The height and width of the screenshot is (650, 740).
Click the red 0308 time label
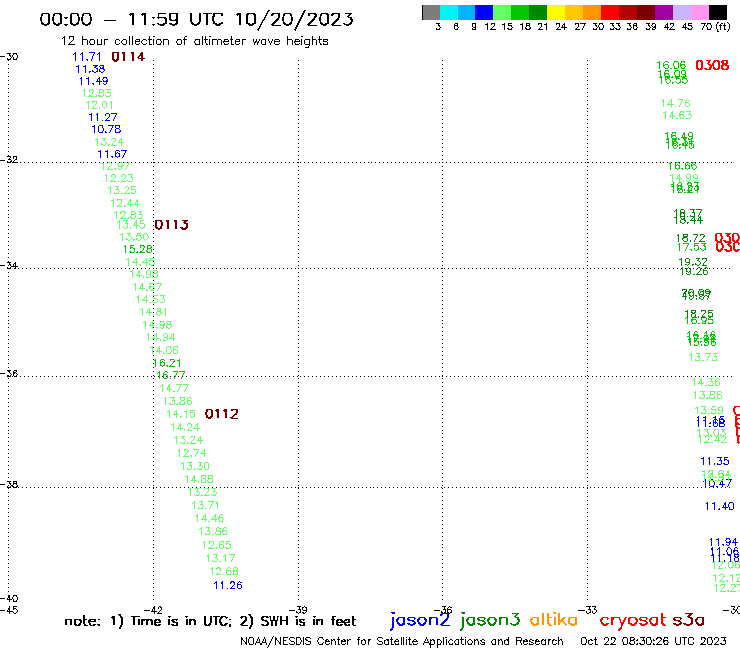click(x=712, y=65)
